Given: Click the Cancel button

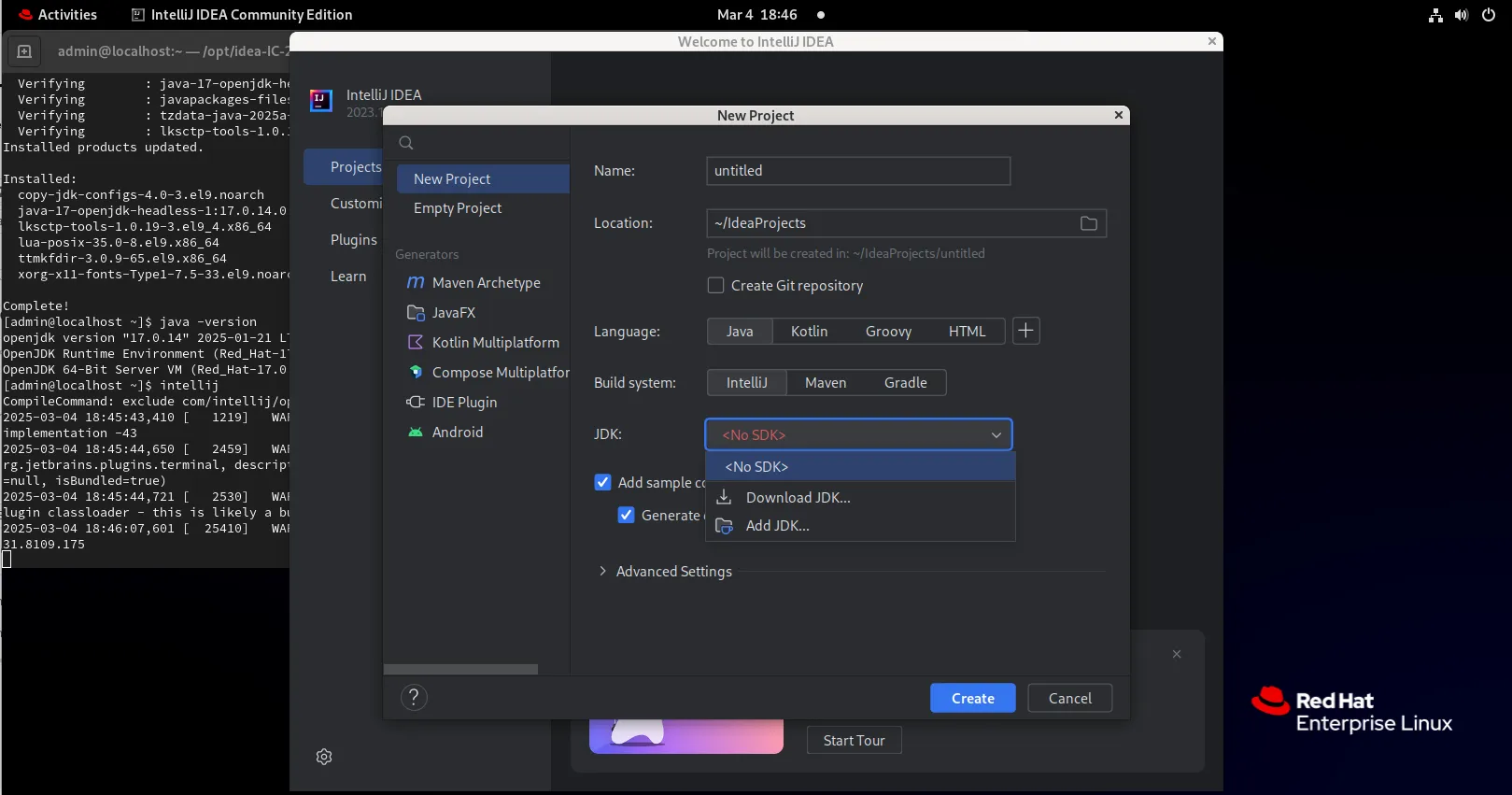Looking at the screenshot, I should pos(1069,699).
